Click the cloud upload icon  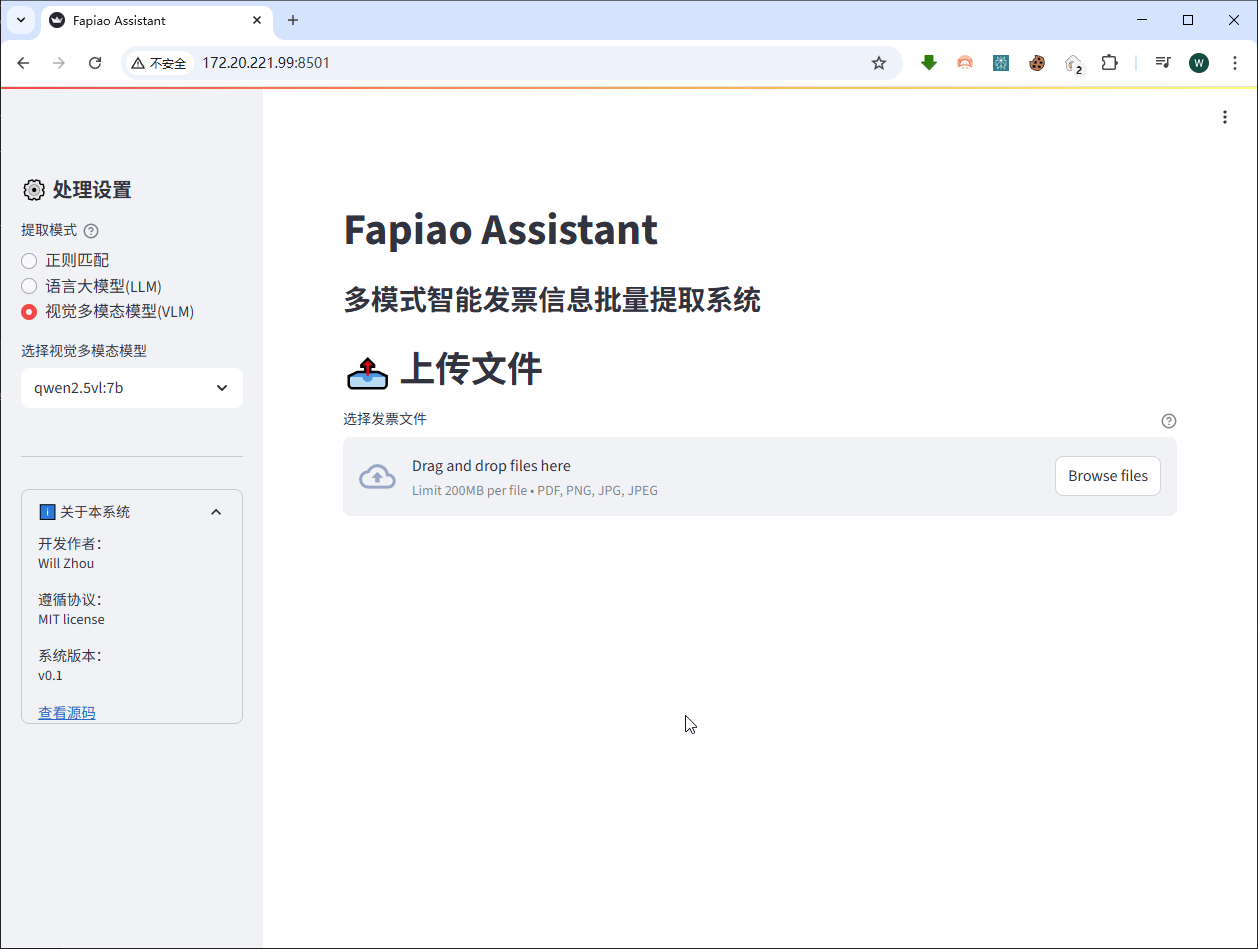[377, 477]
